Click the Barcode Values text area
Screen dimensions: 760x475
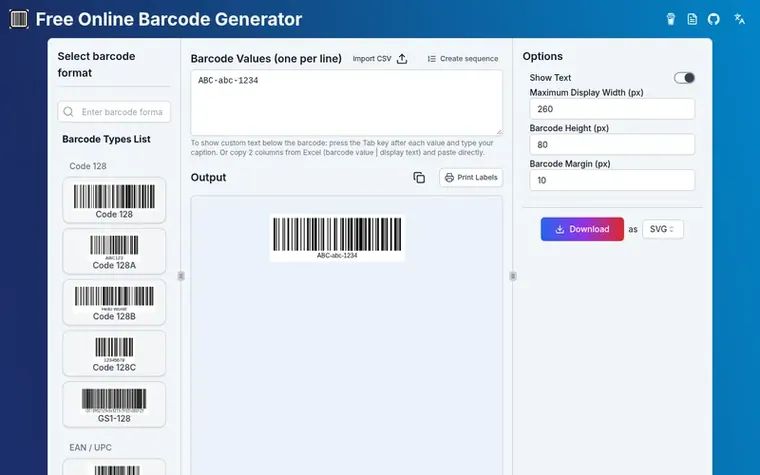tap(347, 103)
